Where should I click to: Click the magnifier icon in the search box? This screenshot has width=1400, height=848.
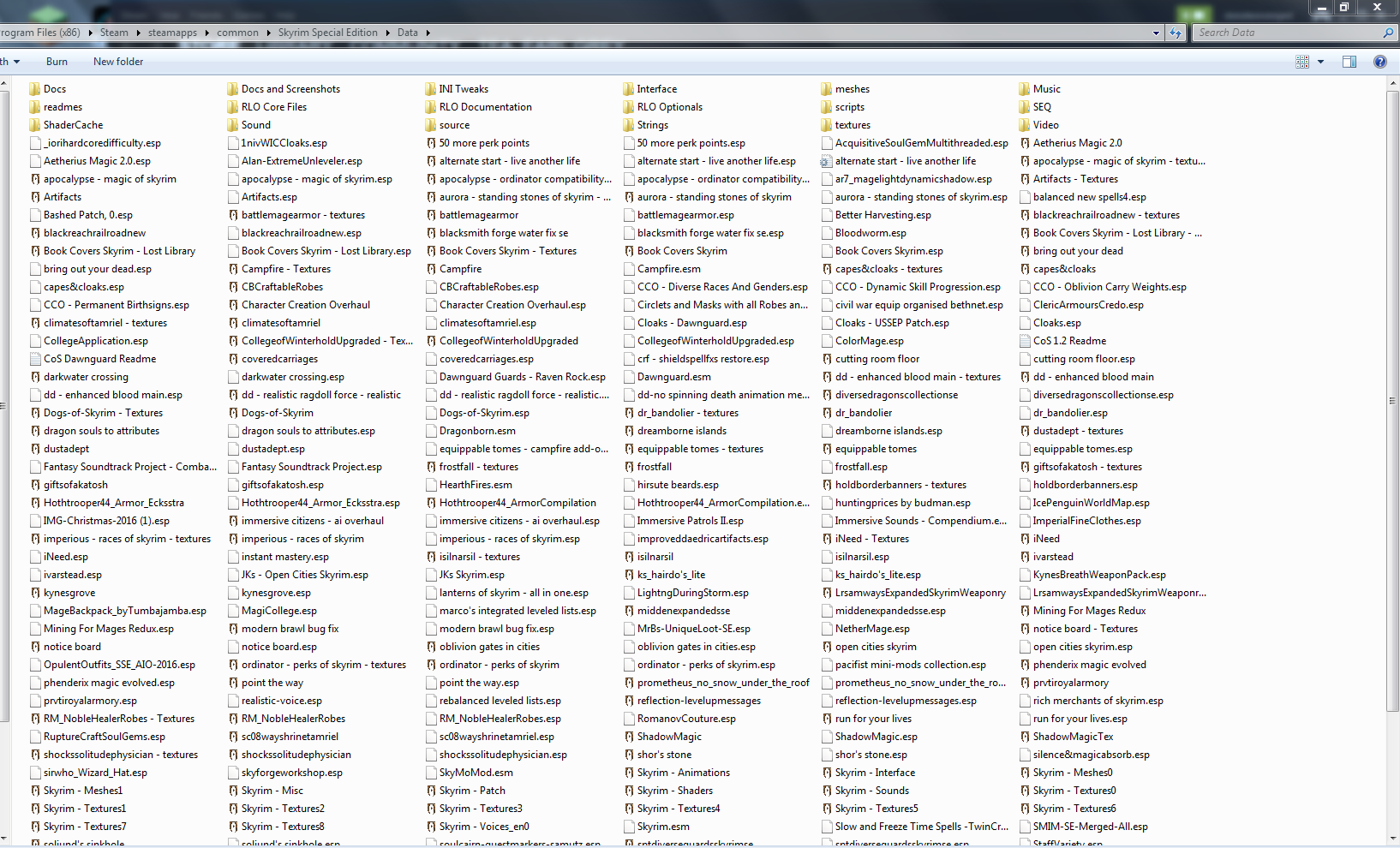tap(1388, 33)
